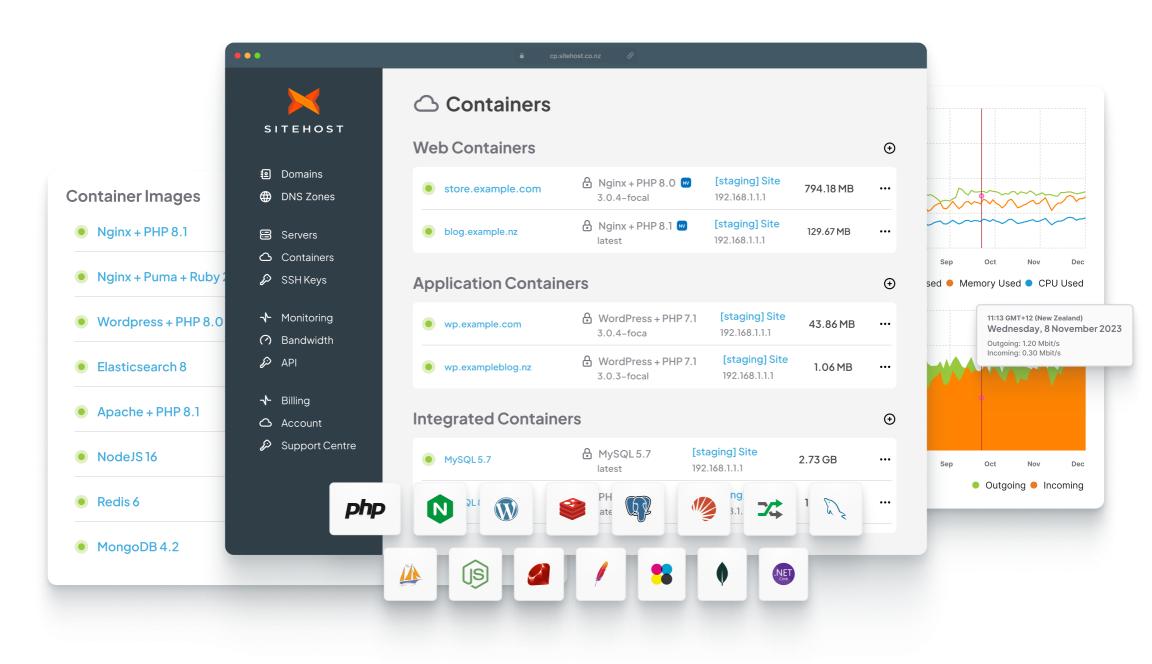
Task: Open Domains in the sidebar
Action: click(x=301, y=174)
